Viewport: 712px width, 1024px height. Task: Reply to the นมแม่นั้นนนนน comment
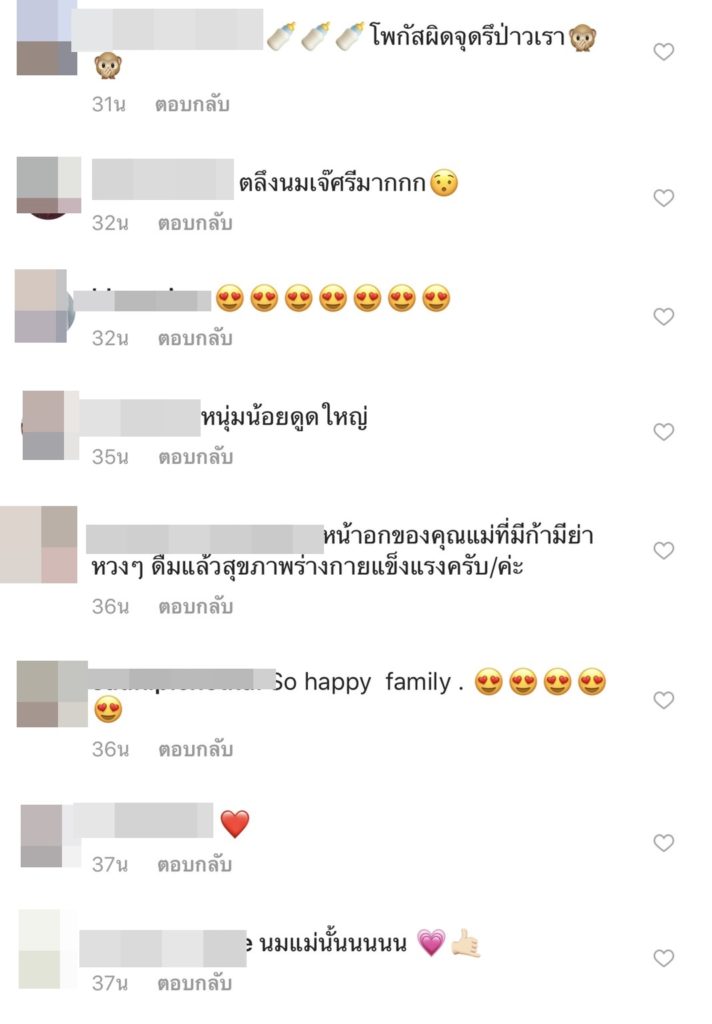[195, 983]
